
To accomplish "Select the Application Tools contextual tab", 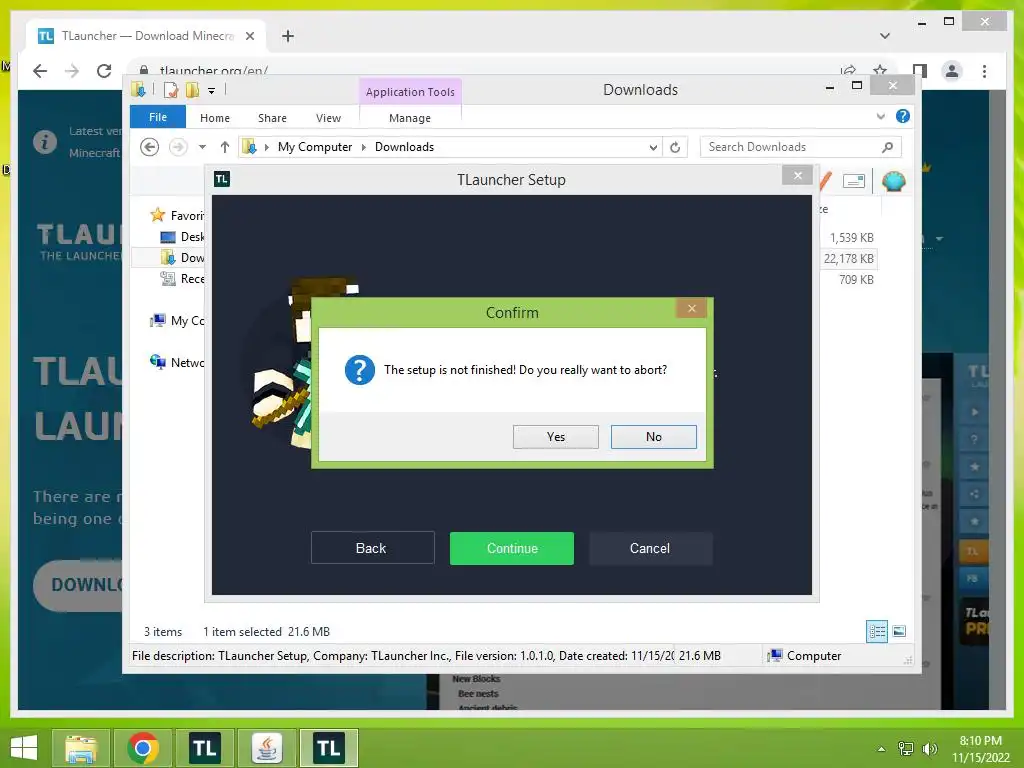I will point(410,92).
